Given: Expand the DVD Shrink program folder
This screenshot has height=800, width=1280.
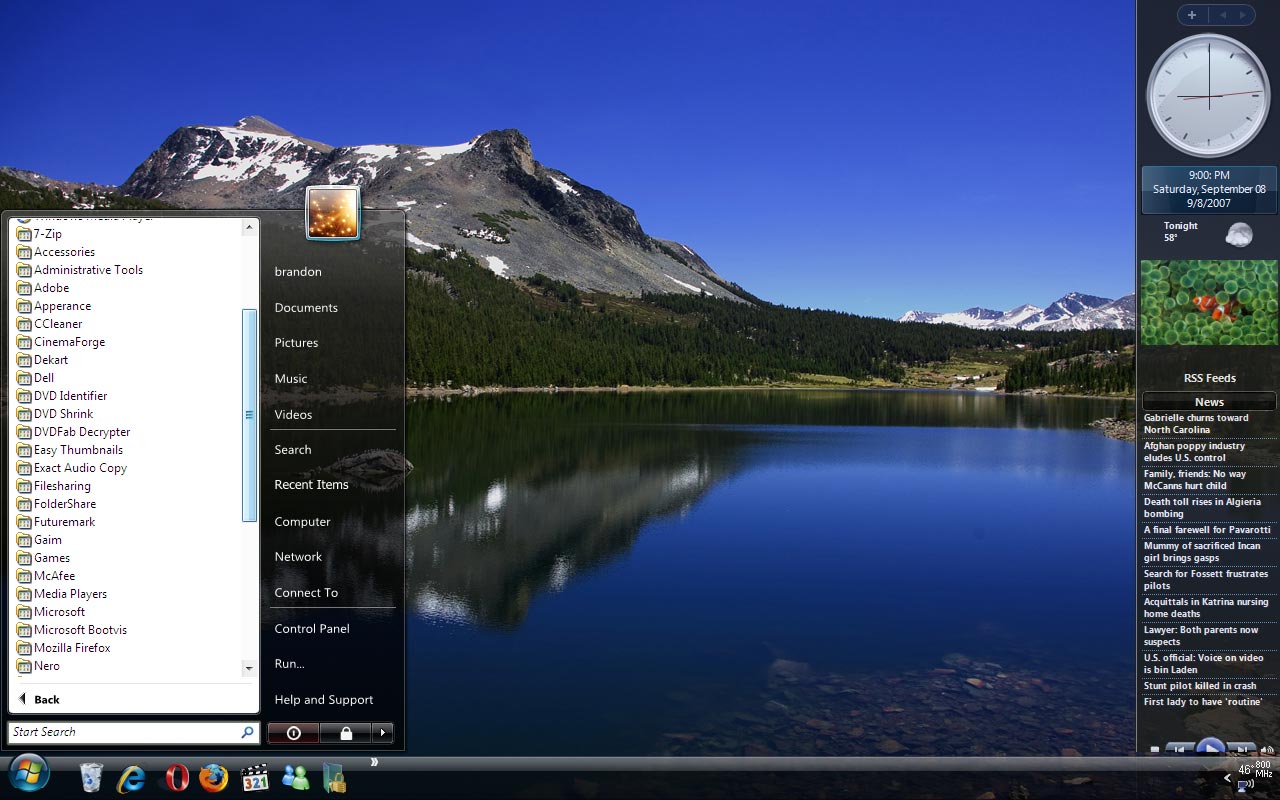Looking at the screenshot, I should click(x=55, y=414).
